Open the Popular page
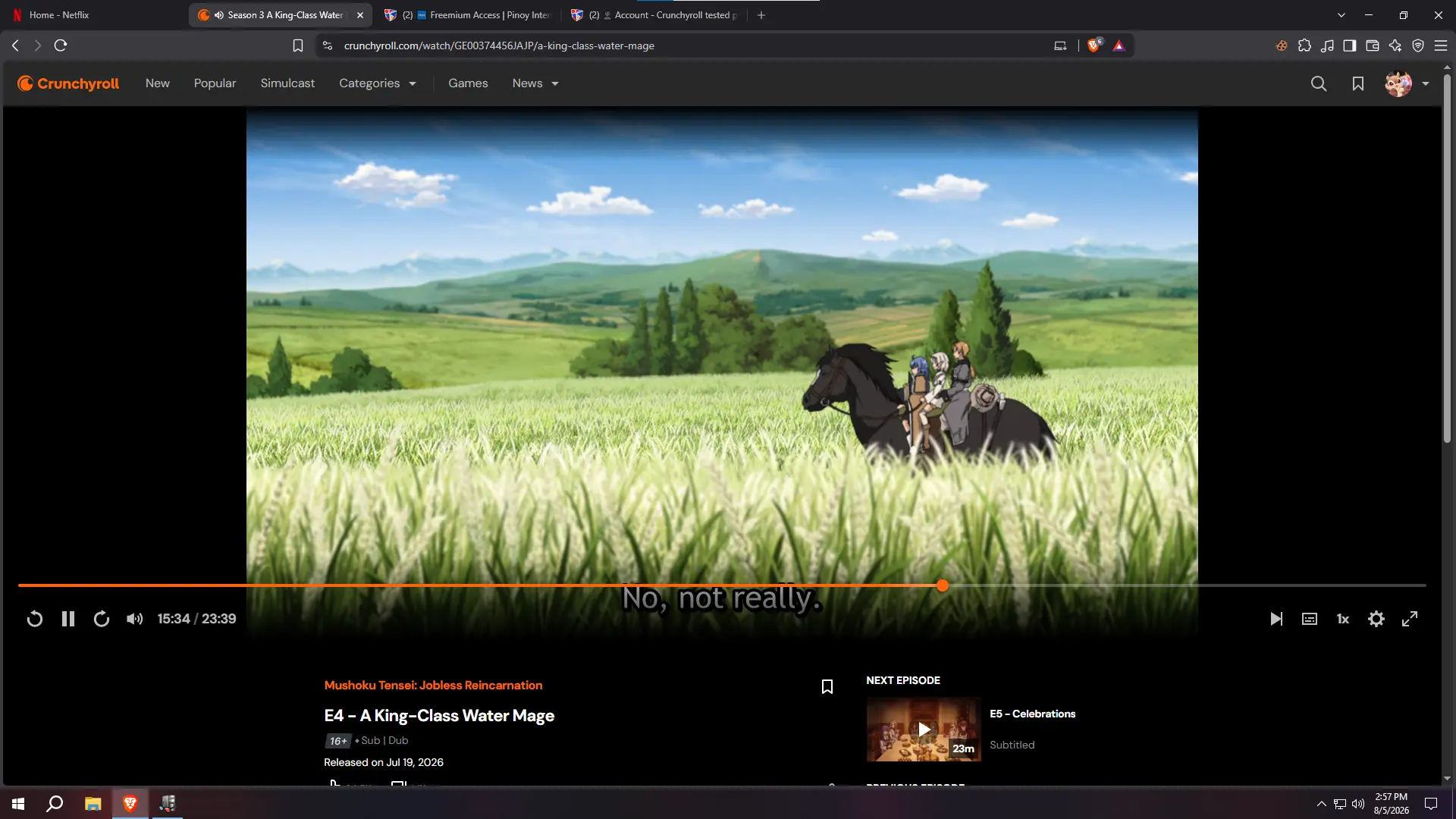Image resolution: width=1456 pixels, height=819 pixels. pyautogui.click(x=215, y=83)
